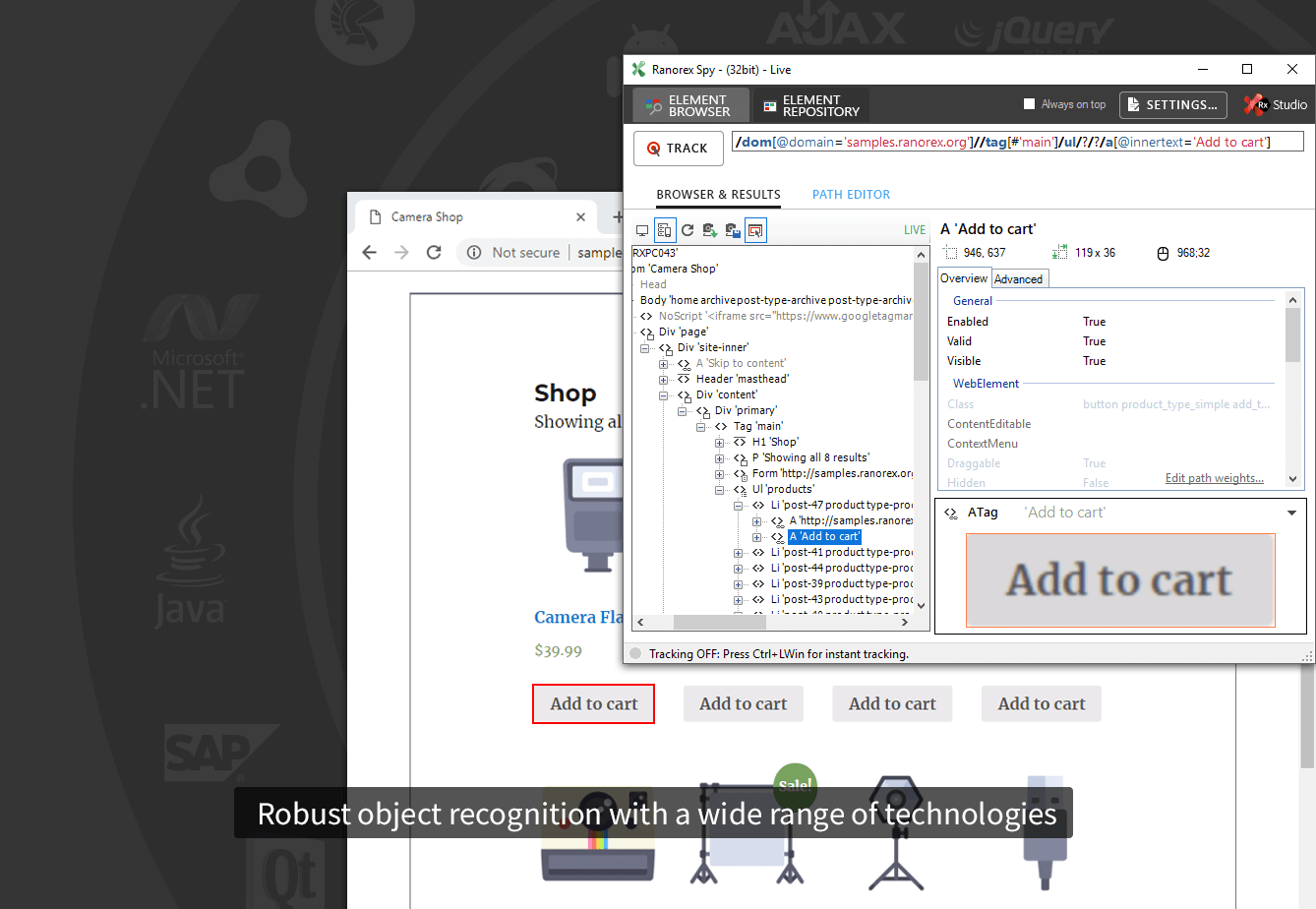The width and height of the screenshot is (1316, 909).
Task: Toggle the element tree view toolbar icon
Action: (665, 230)
